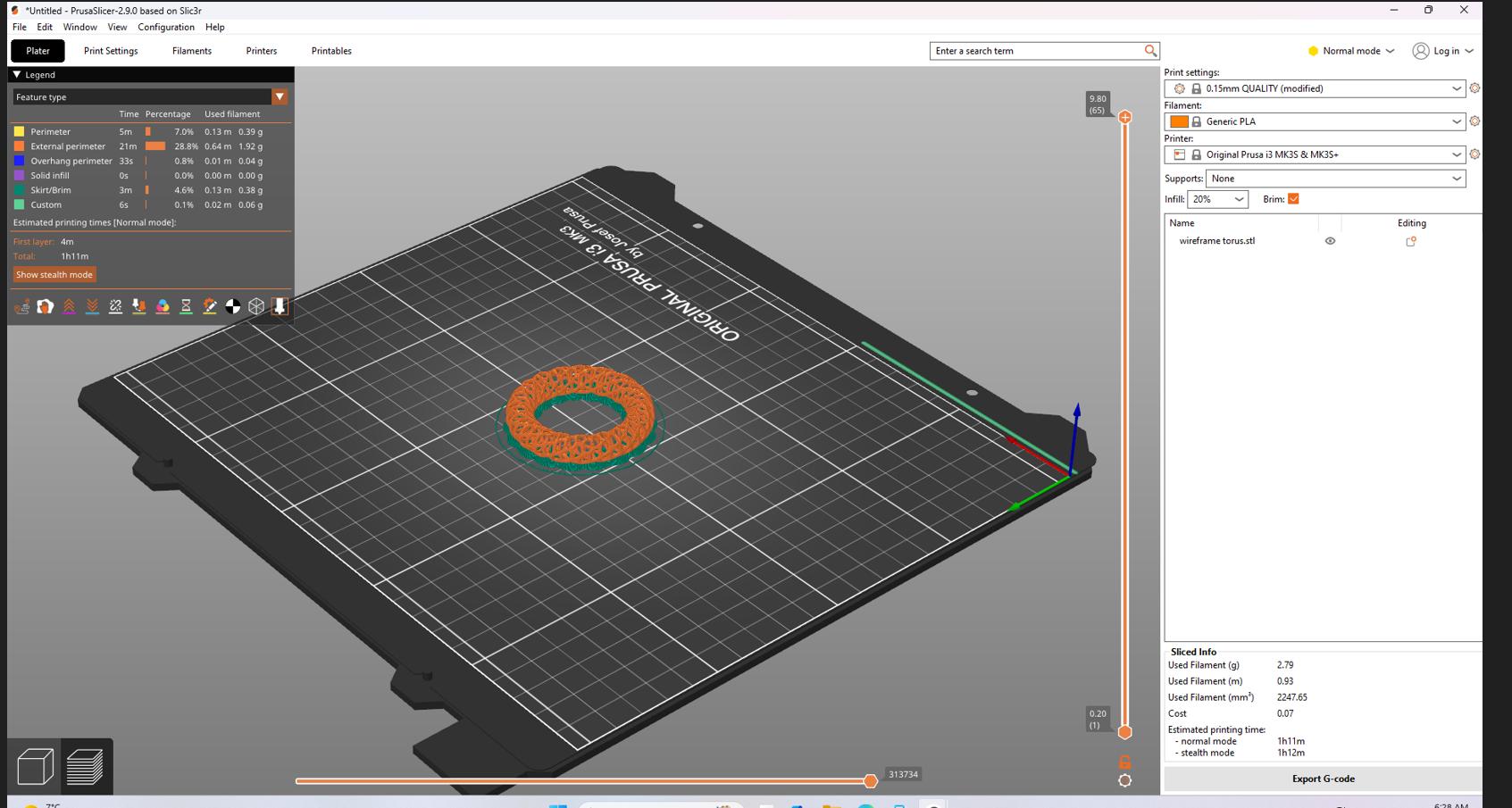The height and width of the screenshot is (808, 1512).
Task: Open the Log in account menu
Action: (x=1443, y=51)
